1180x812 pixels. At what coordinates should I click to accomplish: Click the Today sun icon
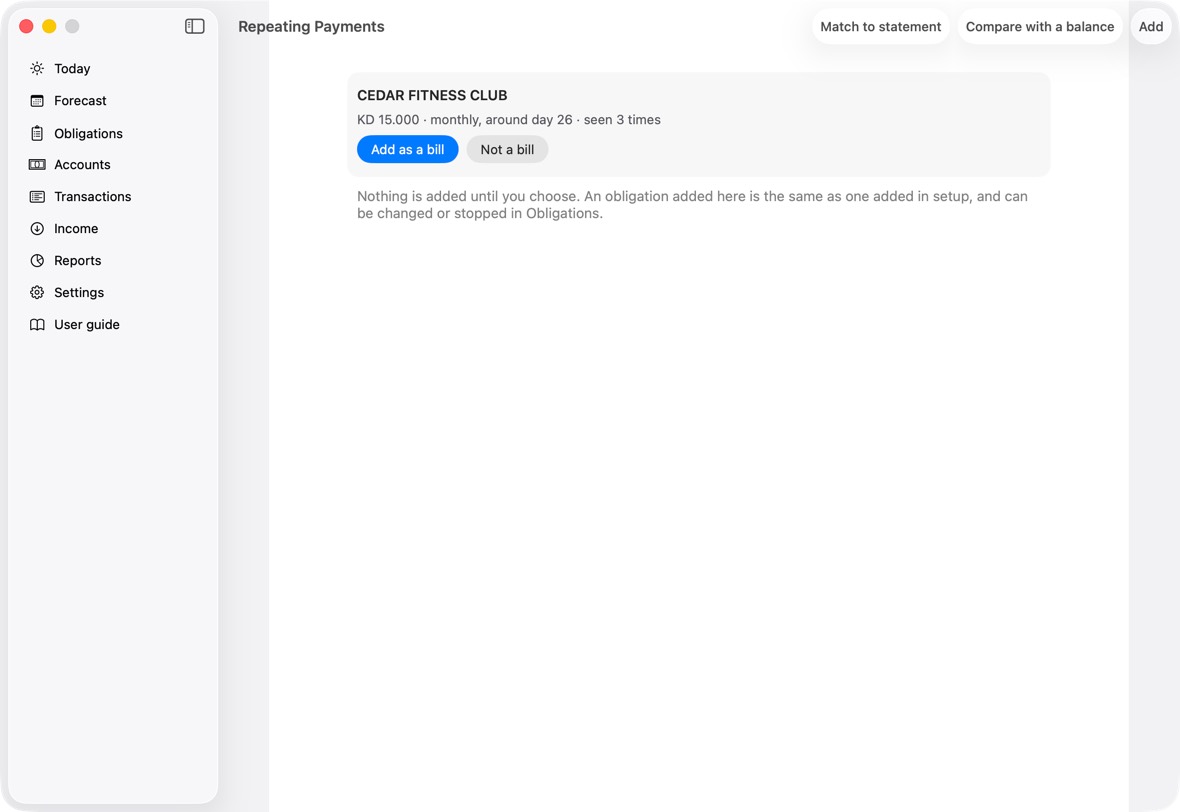37,68
